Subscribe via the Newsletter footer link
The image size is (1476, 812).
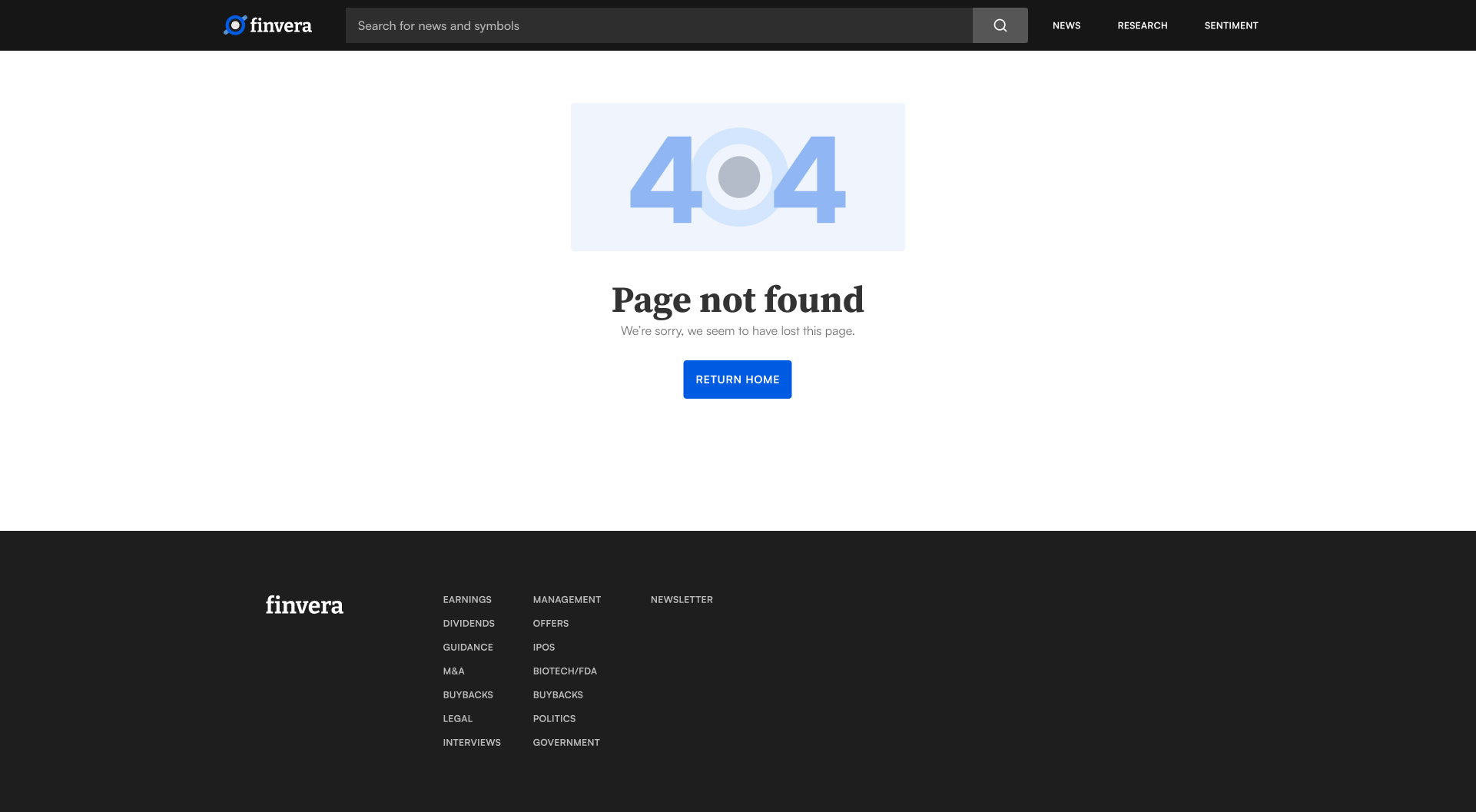682,599
